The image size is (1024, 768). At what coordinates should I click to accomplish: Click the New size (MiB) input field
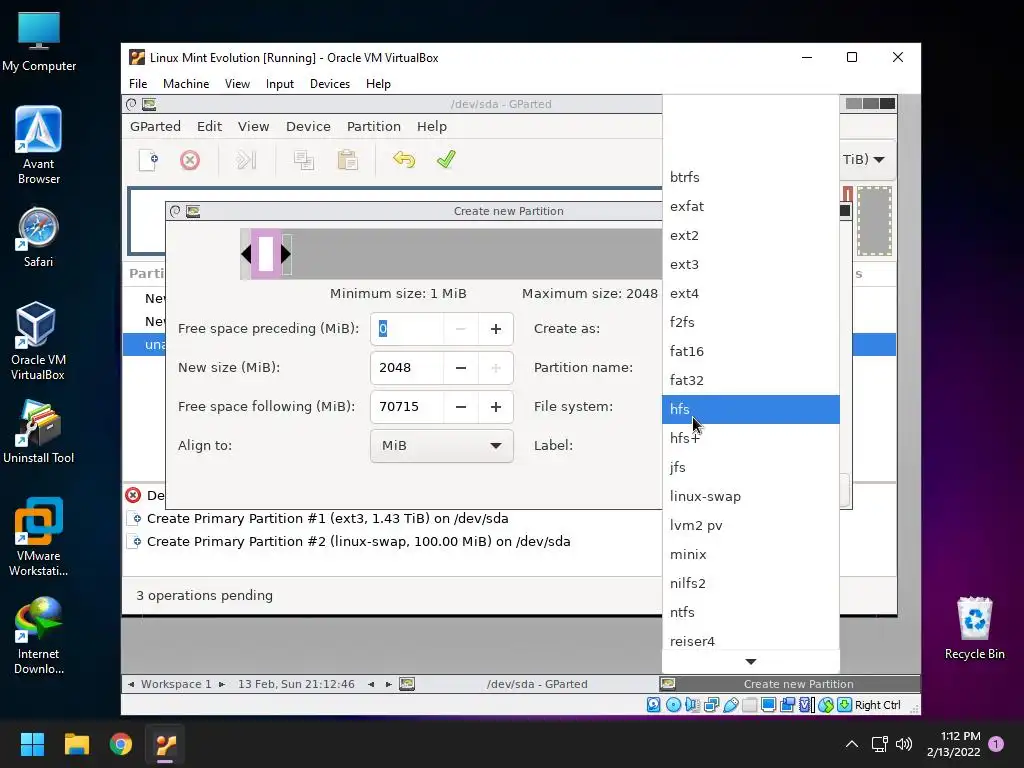point(407,368)
